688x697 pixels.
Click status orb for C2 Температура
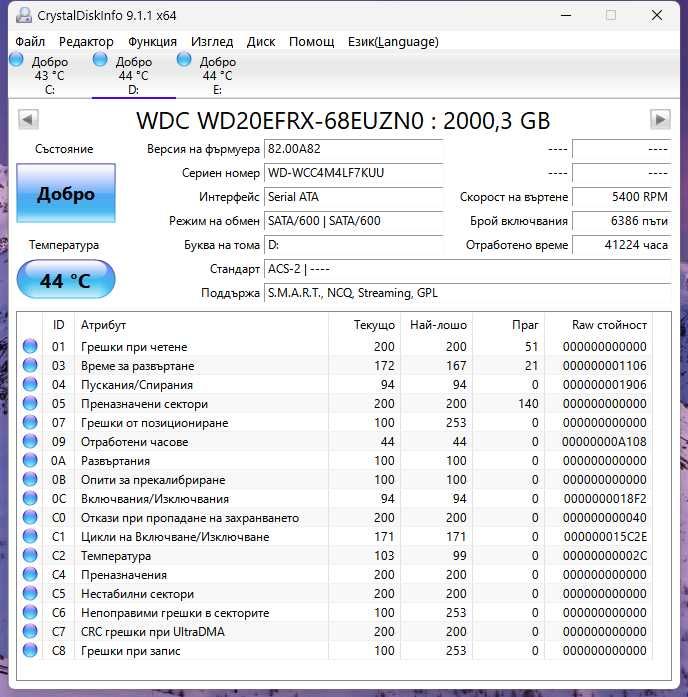pyautogui.click(x=30, y=555)
